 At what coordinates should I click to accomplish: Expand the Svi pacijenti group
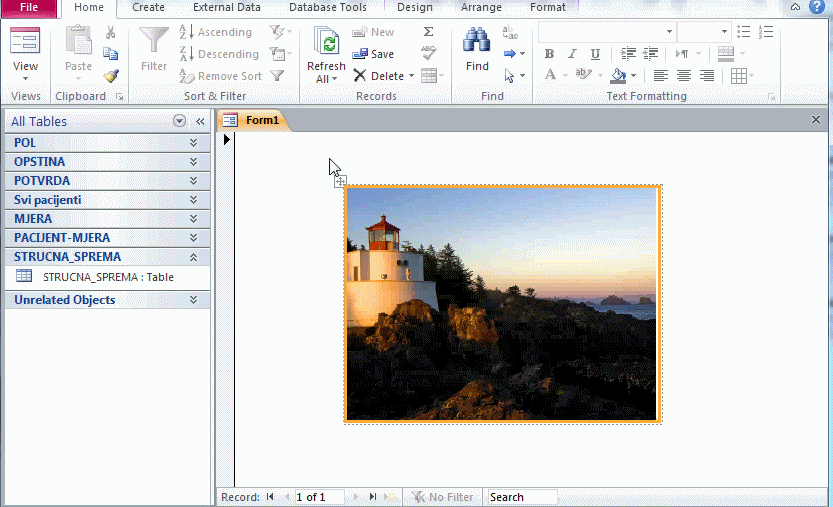point(193,200)
